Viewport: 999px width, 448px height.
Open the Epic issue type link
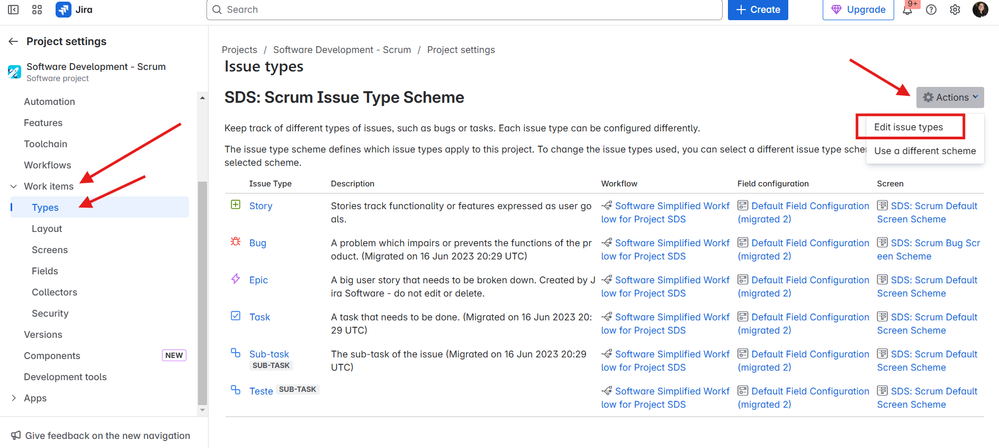click(x=259, y=280)
